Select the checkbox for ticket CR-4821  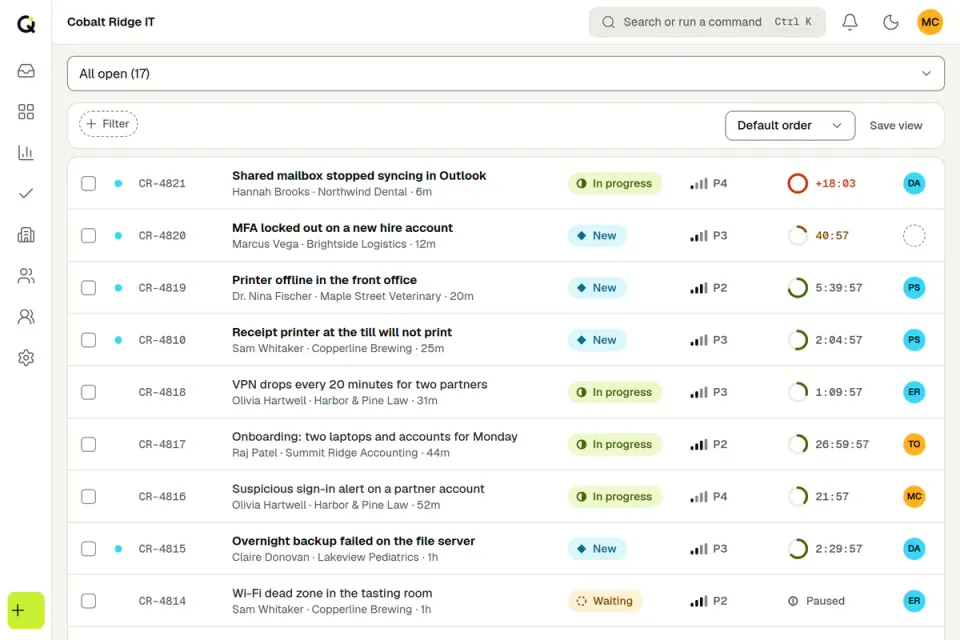[x=89, y=183]
